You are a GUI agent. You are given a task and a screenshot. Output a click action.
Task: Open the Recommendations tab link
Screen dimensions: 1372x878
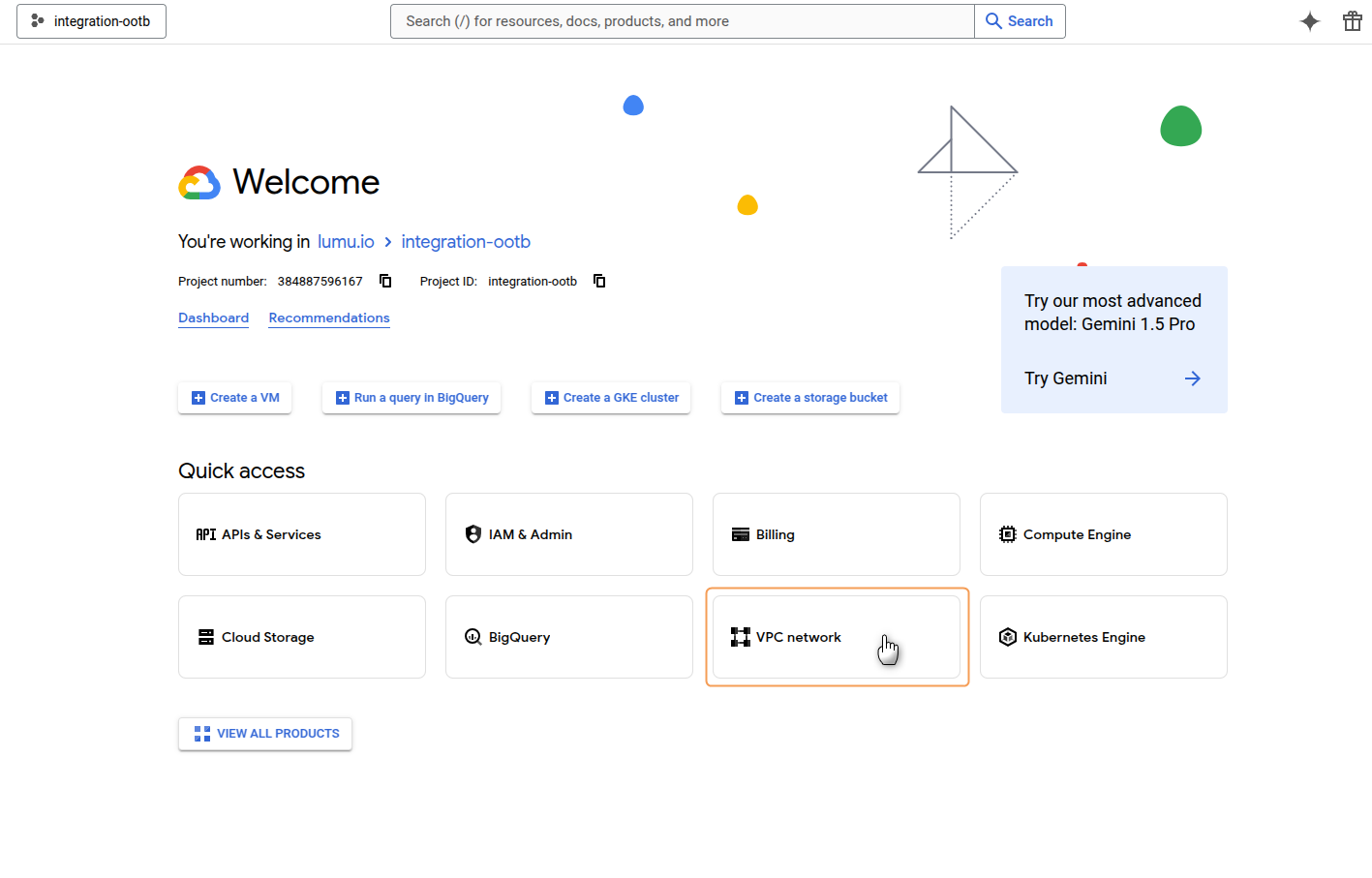tap(329, 318)
